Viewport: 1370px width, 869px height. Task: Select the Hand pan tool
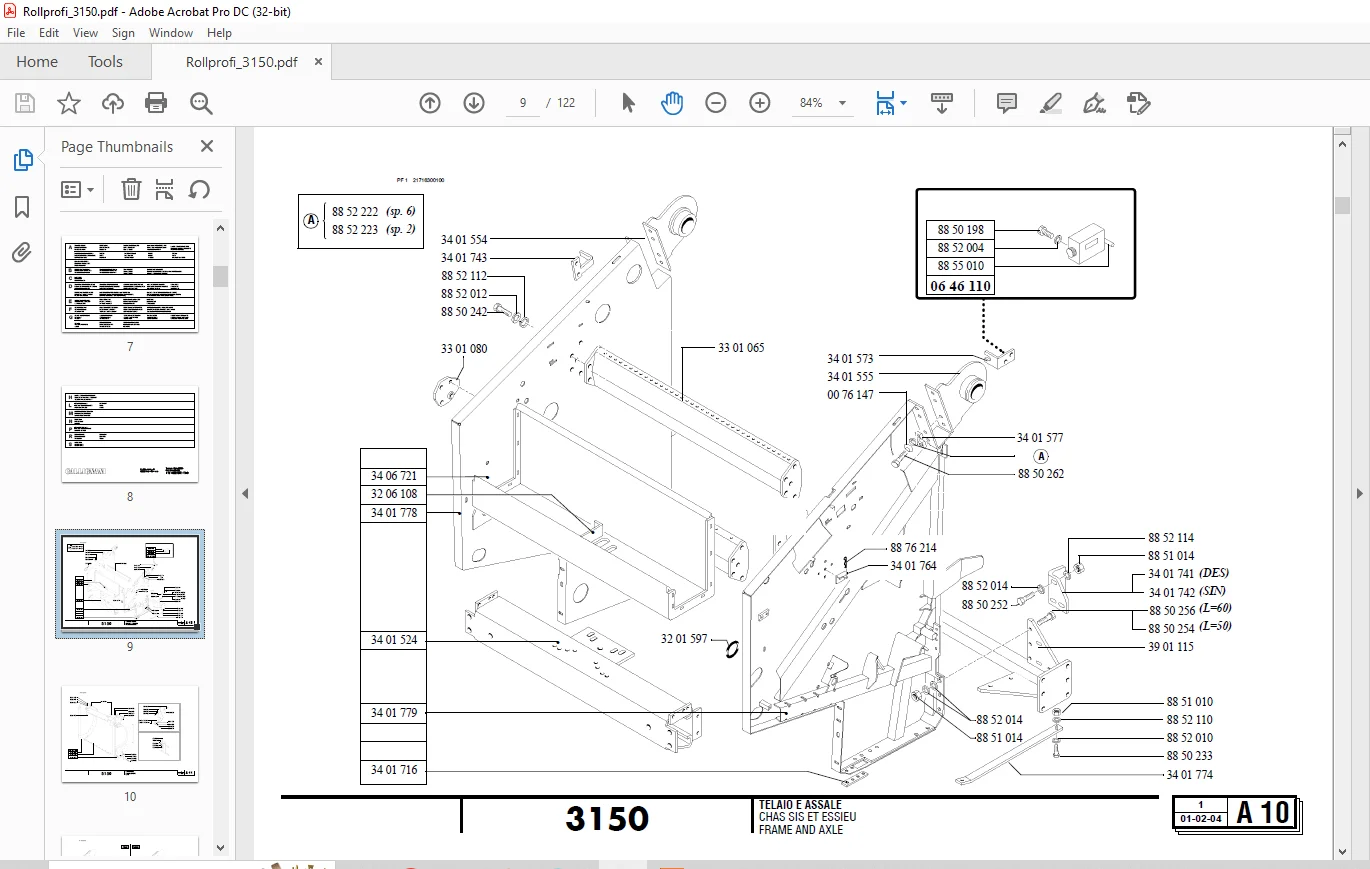click(672, 103)
